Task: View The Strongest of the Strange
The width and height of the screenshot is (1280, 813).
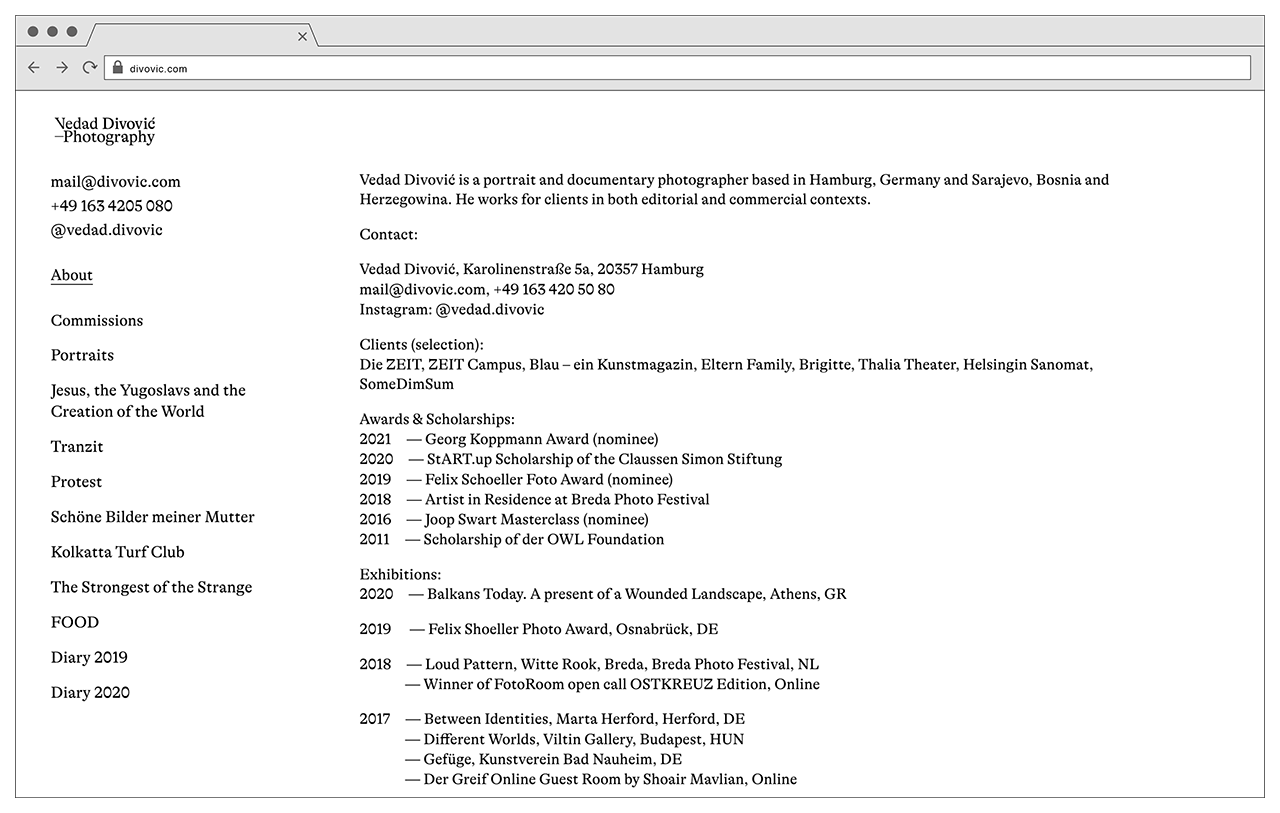Action: coord(151,587)
